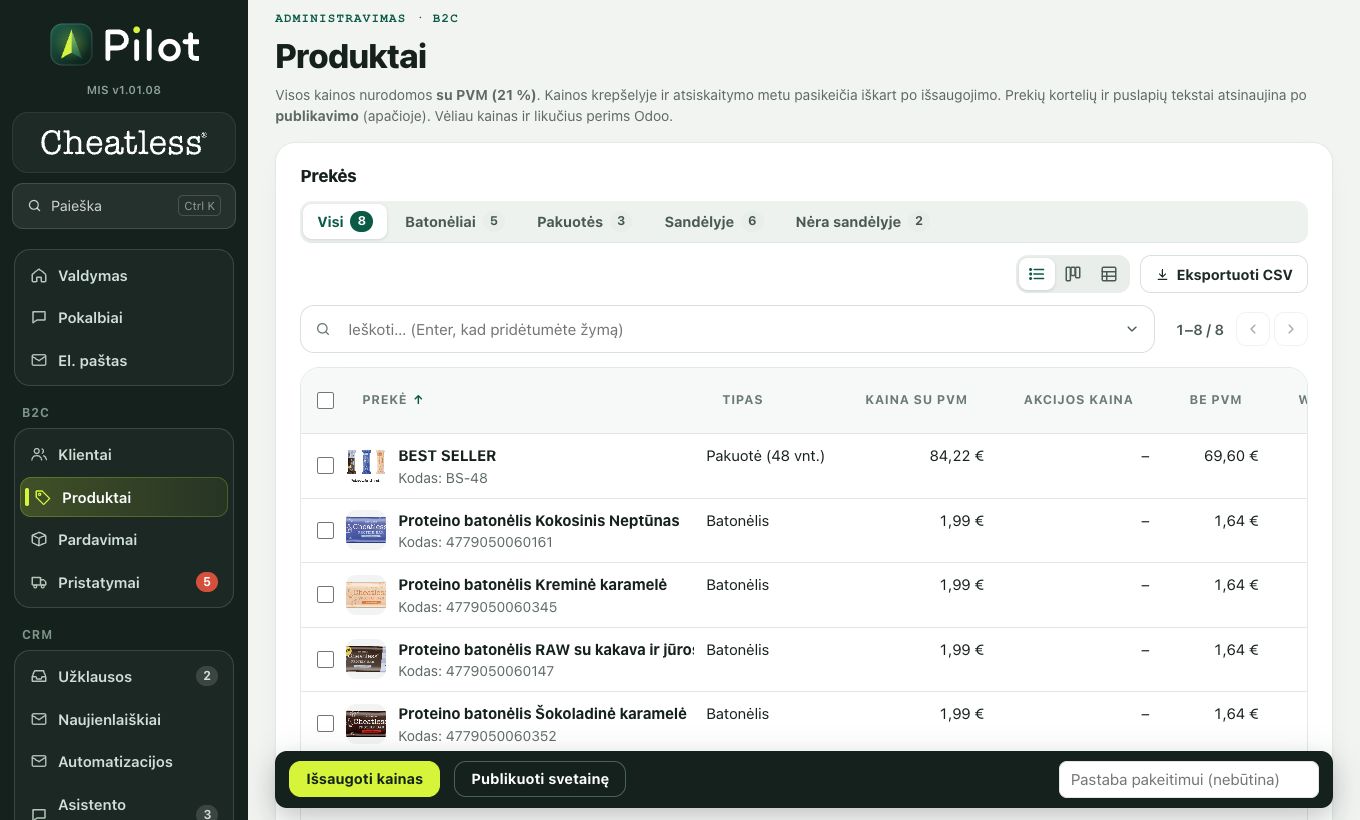The height and width of the screenshot is (820, 1360).
Task: Go to previous page arrow
Action: pos(1253,329)
